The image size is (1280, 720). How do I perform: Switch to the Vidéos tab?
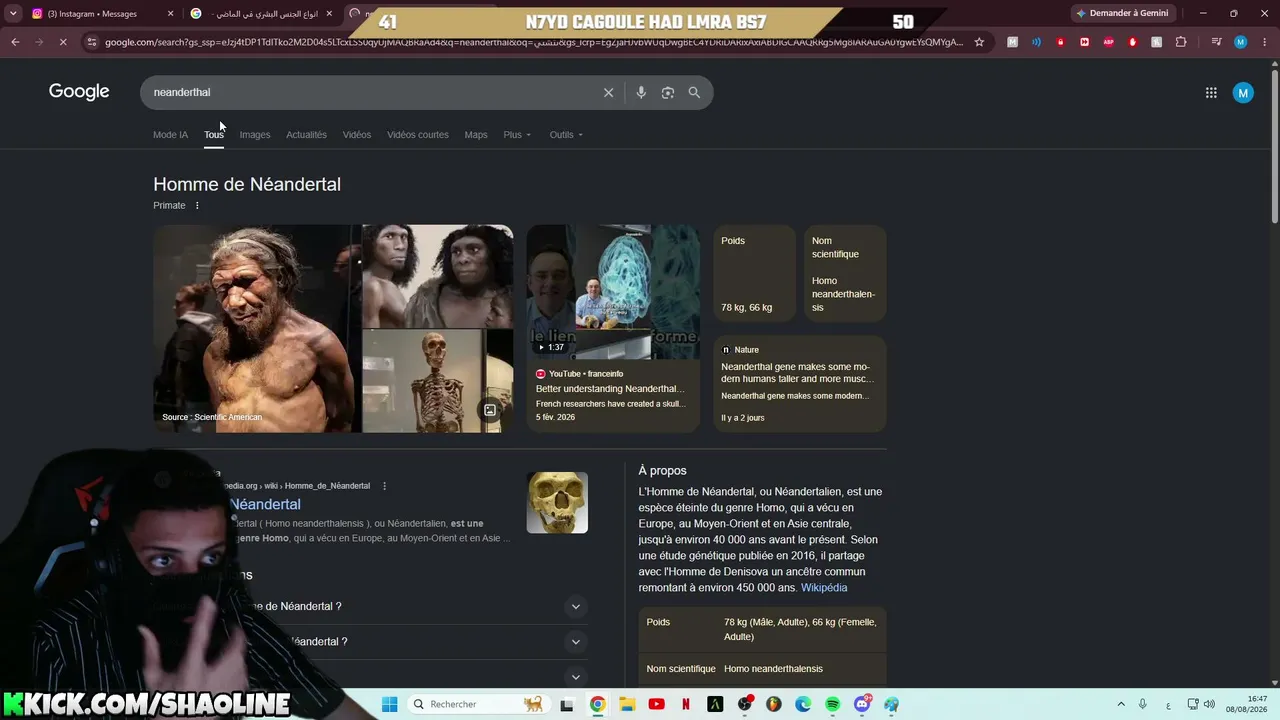tap(357, 135)
